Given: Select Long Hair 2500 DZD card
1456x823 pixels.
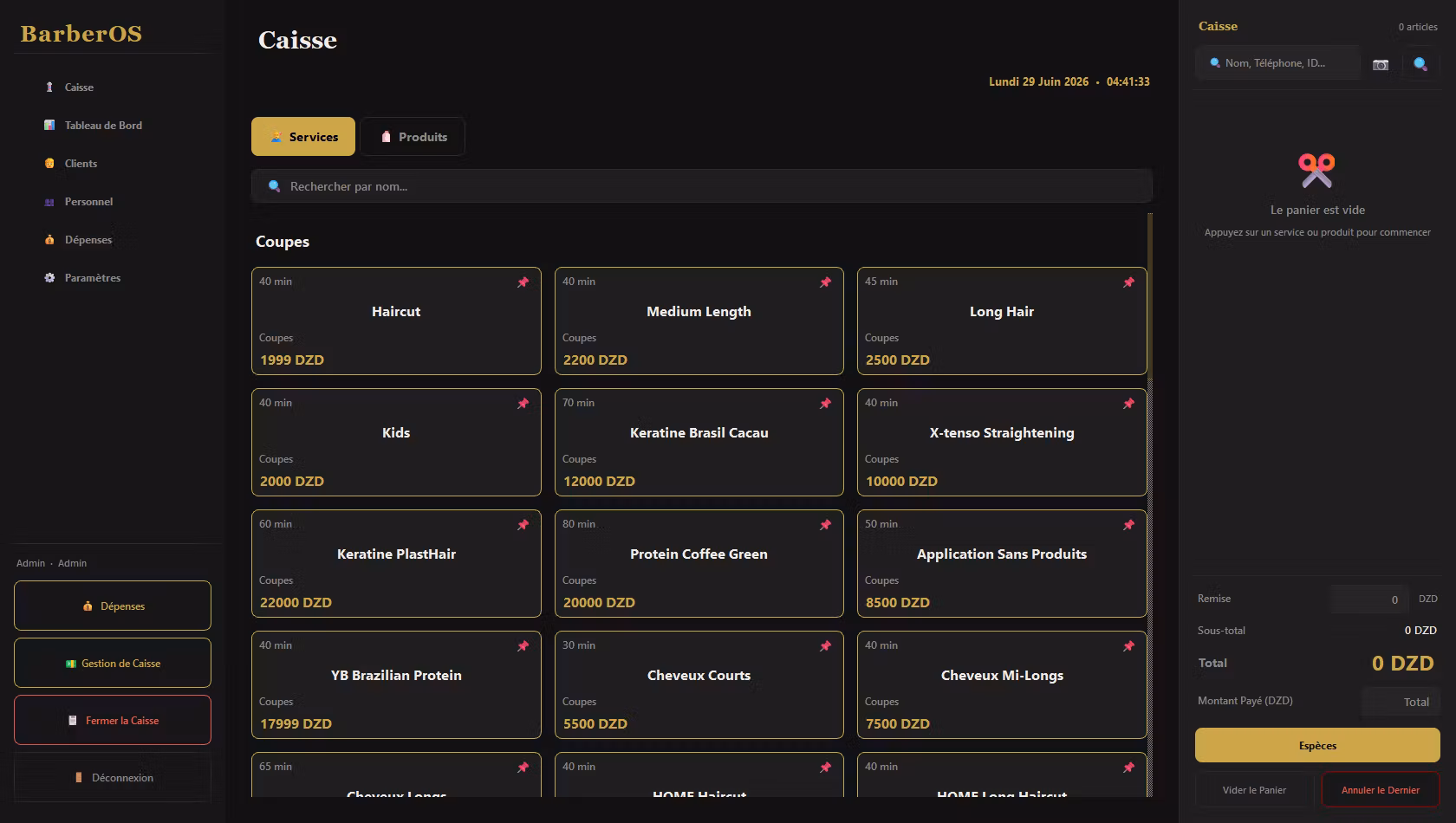Looking at the screenshot, I should click(1002, 321).
